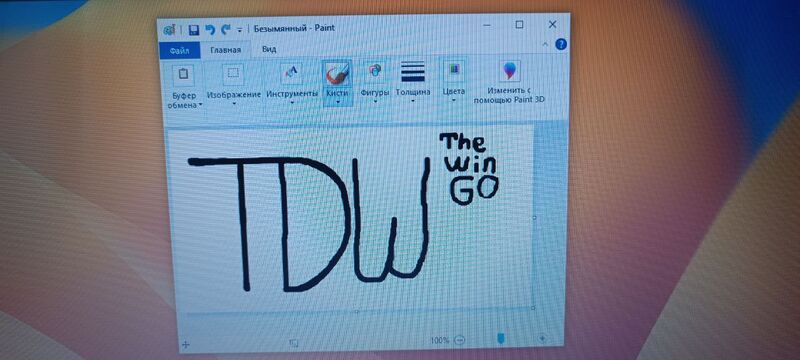Open the Толщина line thickness icon
Viewport: 800px width, 360px height.
[413, 72]
